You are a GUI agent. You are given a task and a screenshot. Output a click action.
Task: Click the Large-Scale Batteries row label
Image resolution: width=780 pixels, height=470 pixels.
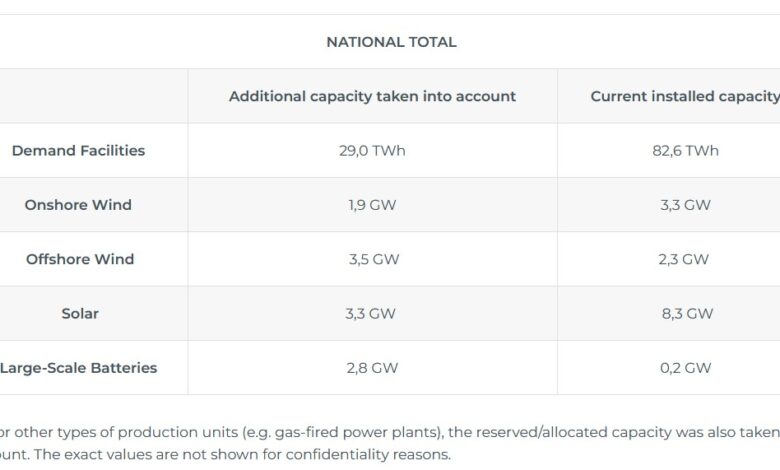tap(78, 368)
